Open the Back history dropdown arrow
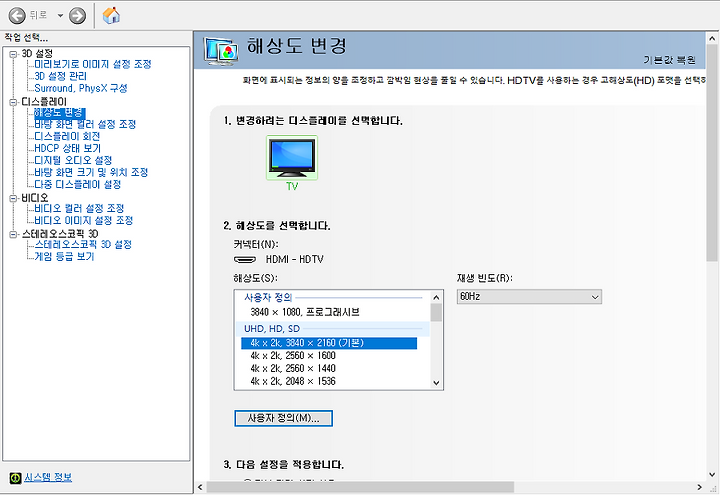The image size is (720, 495). pyautogui.click(x=60, y=16)
